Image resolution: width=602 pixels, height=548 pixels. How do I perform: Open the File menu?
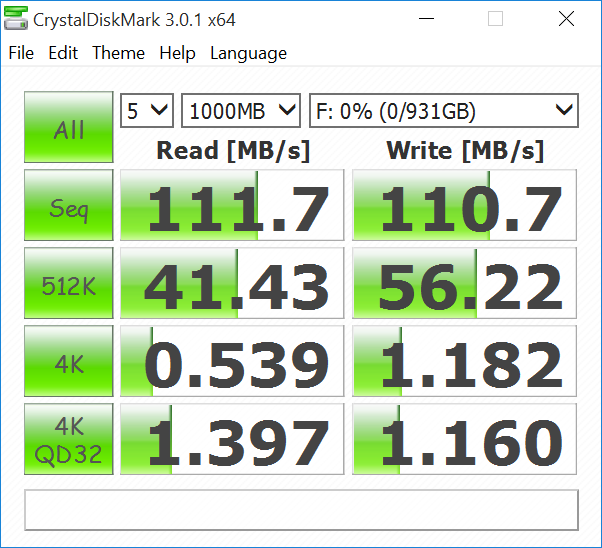[x=21, y=53]
